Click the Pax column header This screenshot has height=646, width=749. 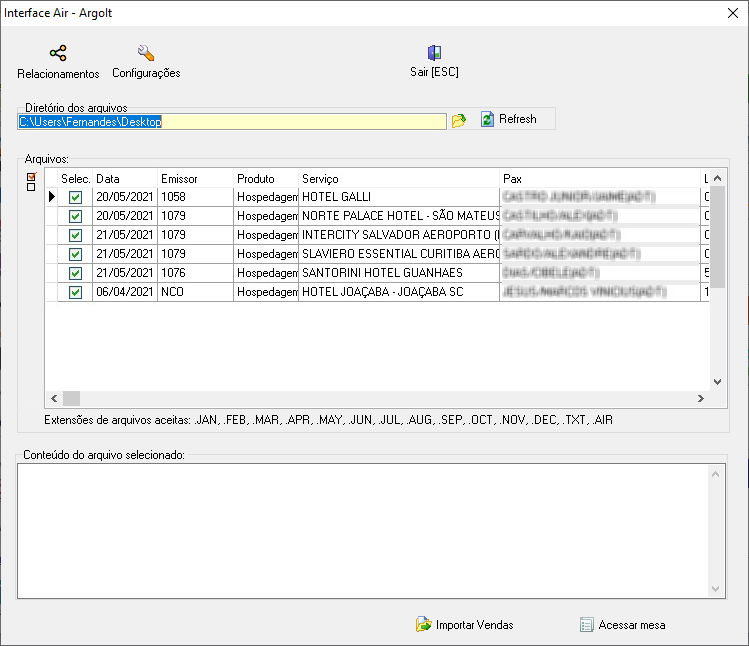pyautogui.click(x=599, y=179)
